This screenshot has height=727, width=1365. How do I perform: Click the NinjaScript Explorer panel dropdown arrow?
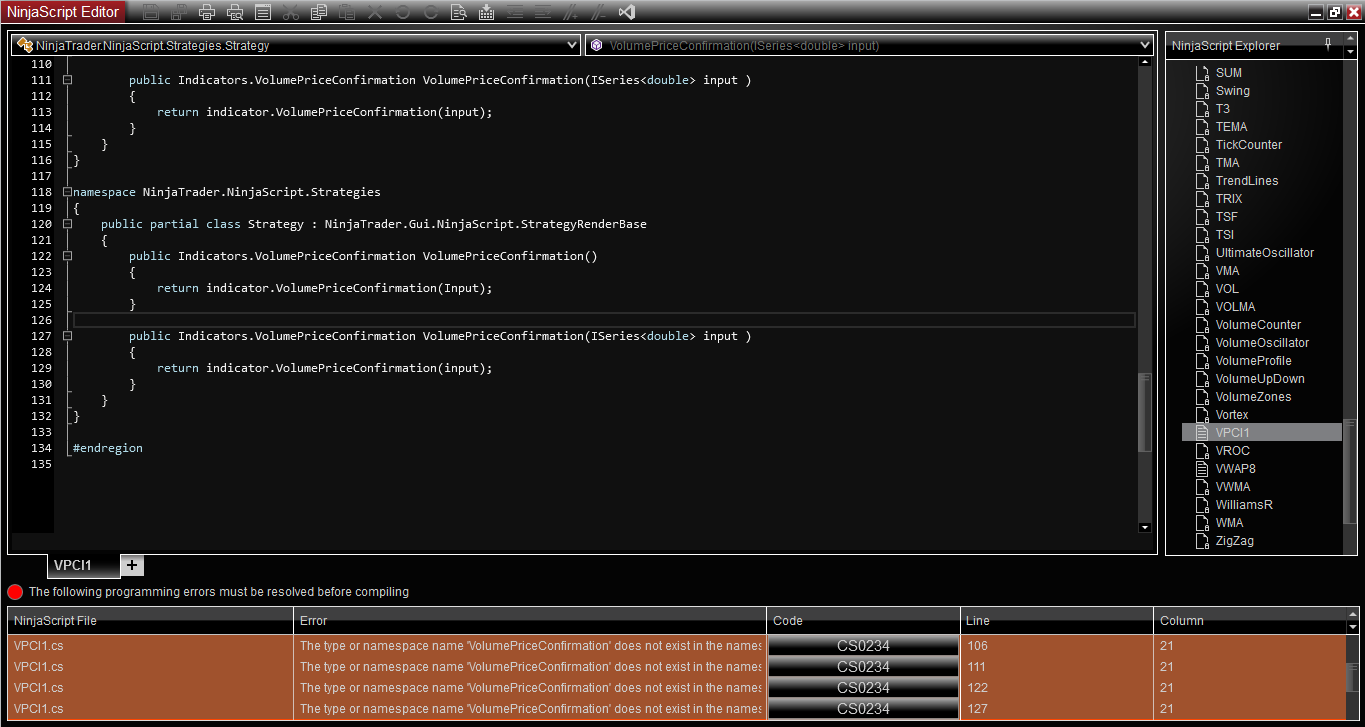(x=1348, y=50)
